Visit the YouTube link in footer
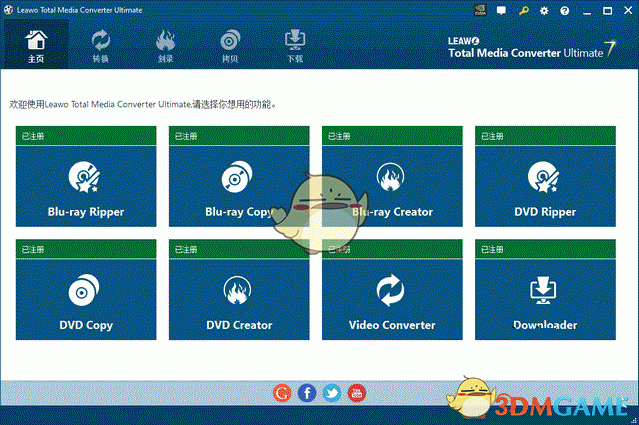The image size is (639, 425). click(356, 393)
